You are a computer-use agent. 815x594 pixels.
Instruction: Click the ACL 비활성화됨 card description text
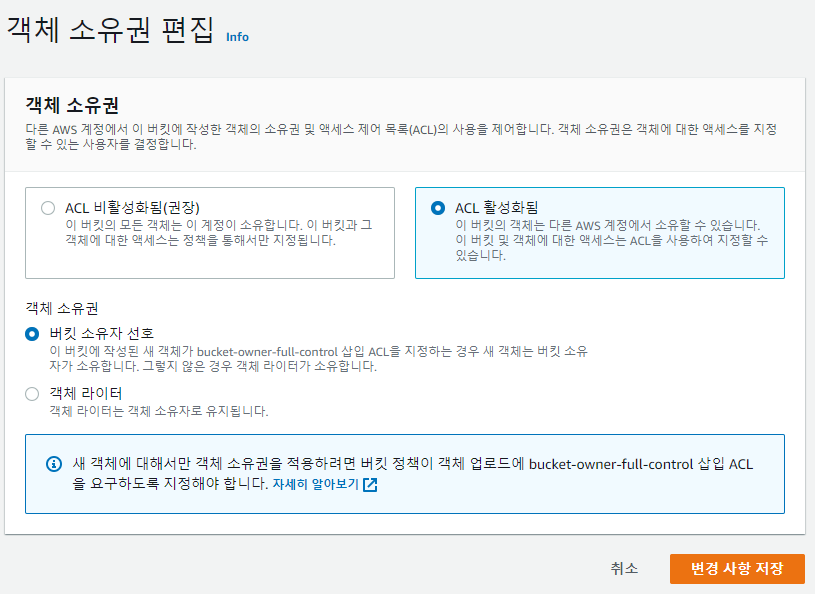point(218,232)
